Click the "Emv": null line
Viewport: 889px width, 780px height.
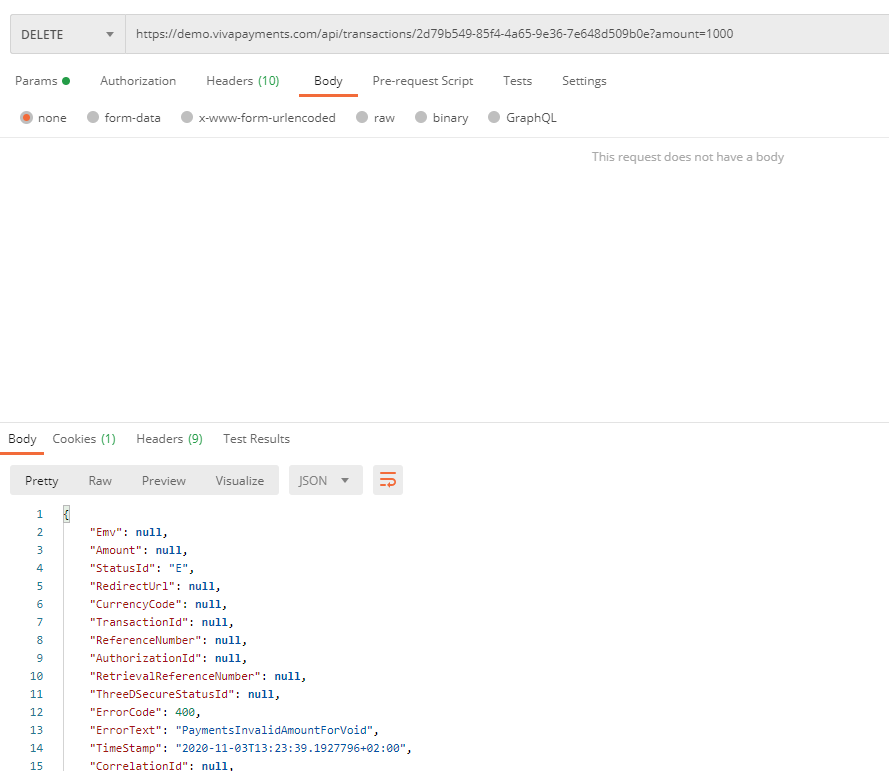128,532
